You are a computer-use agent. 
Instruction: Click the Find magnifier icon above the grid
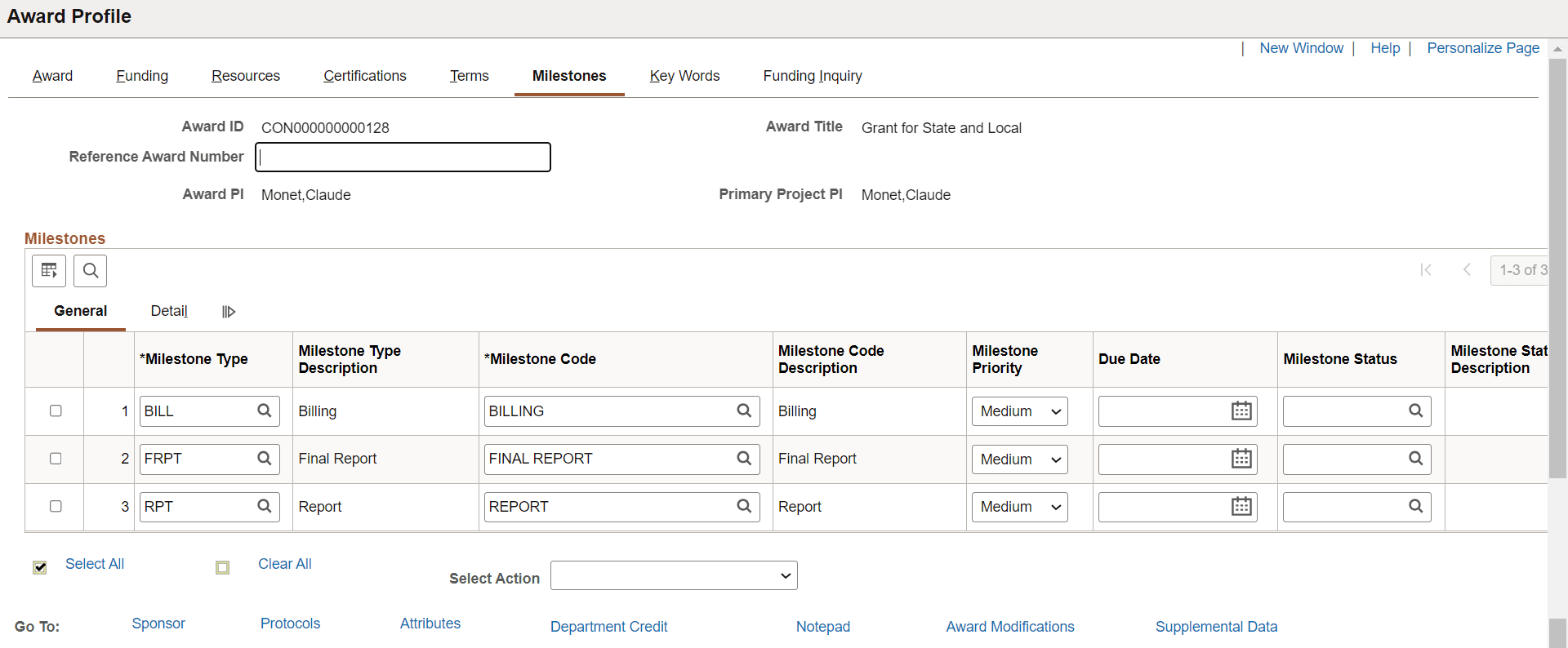click(91, 270)
